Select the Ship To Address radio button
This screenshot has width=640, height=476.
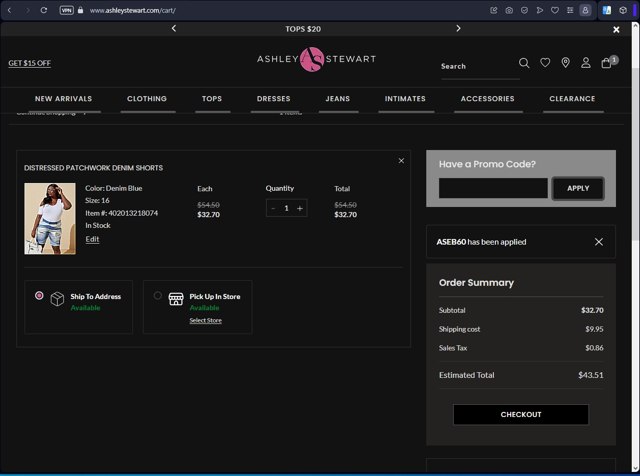(39, 295)
